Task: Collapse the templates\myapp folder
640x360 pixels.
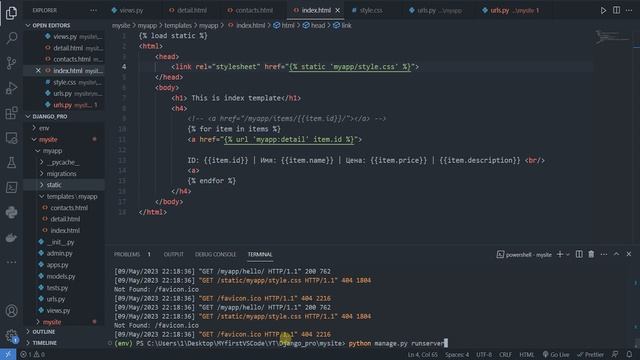Action: 71,196
